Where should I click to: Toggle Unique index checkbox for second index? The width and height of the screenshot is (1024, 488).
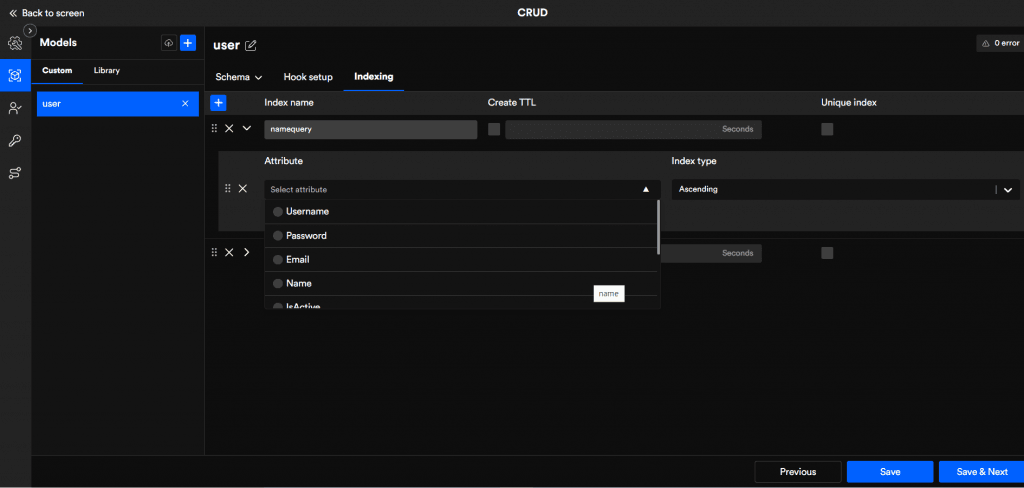click(827, 253)
